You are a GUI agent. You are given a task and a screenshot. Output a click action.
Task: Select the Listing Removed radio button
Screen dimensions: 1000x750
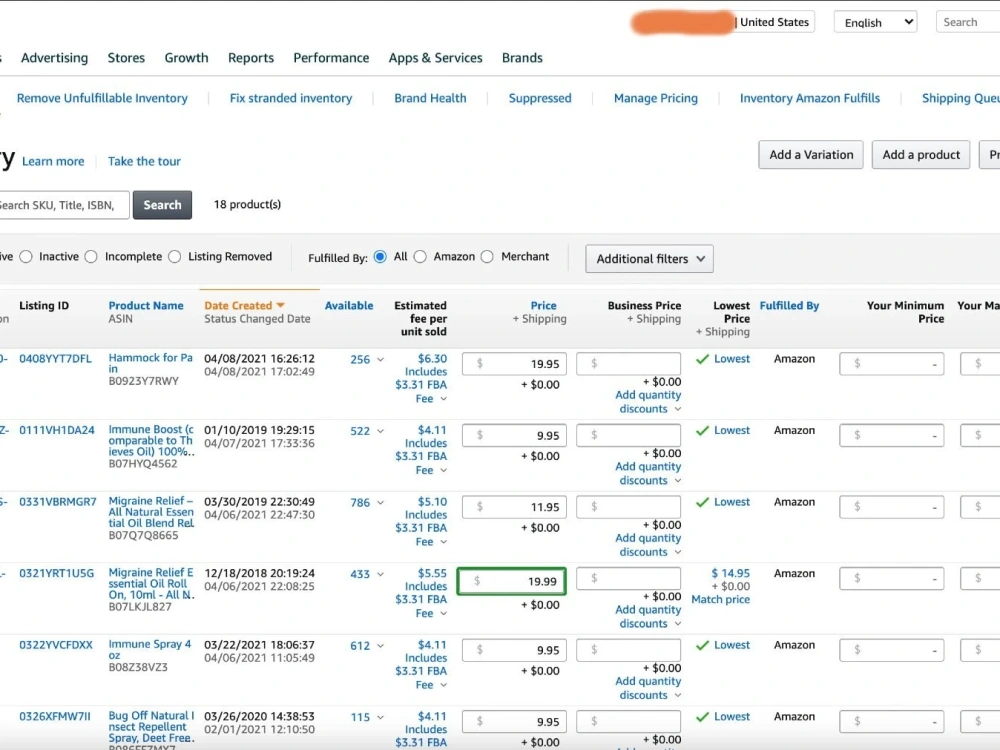pyautogui.click(x=175, y=256)
